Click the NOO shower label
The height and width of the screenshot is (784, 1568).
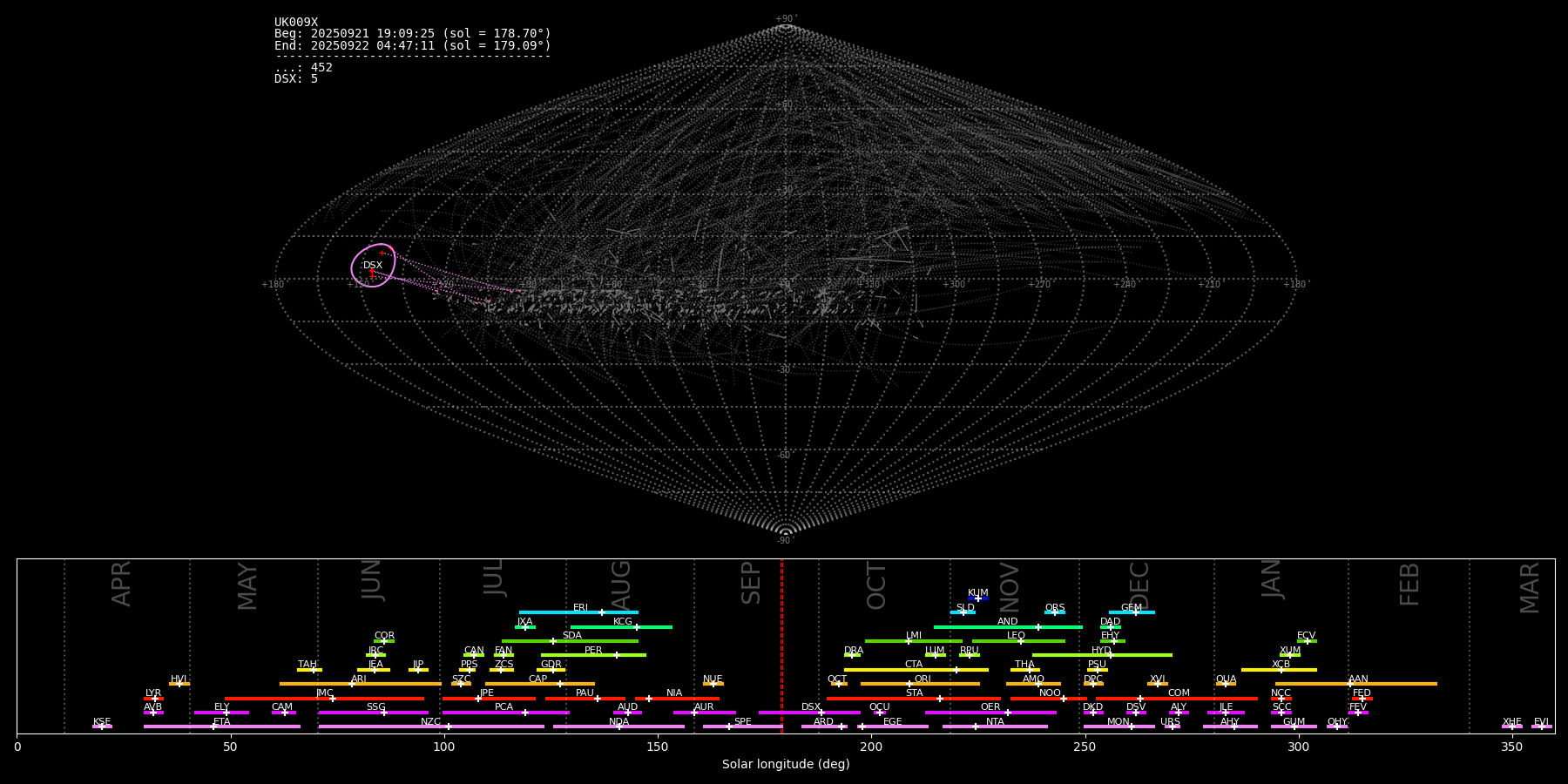1051,693
